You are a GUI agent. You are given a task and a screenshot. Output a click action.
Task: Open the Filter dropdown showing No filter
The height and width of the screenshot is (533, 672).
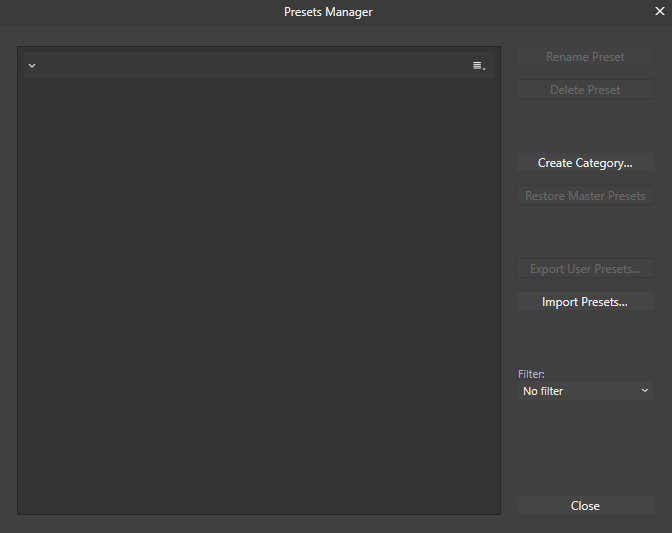tap(585, 391)
